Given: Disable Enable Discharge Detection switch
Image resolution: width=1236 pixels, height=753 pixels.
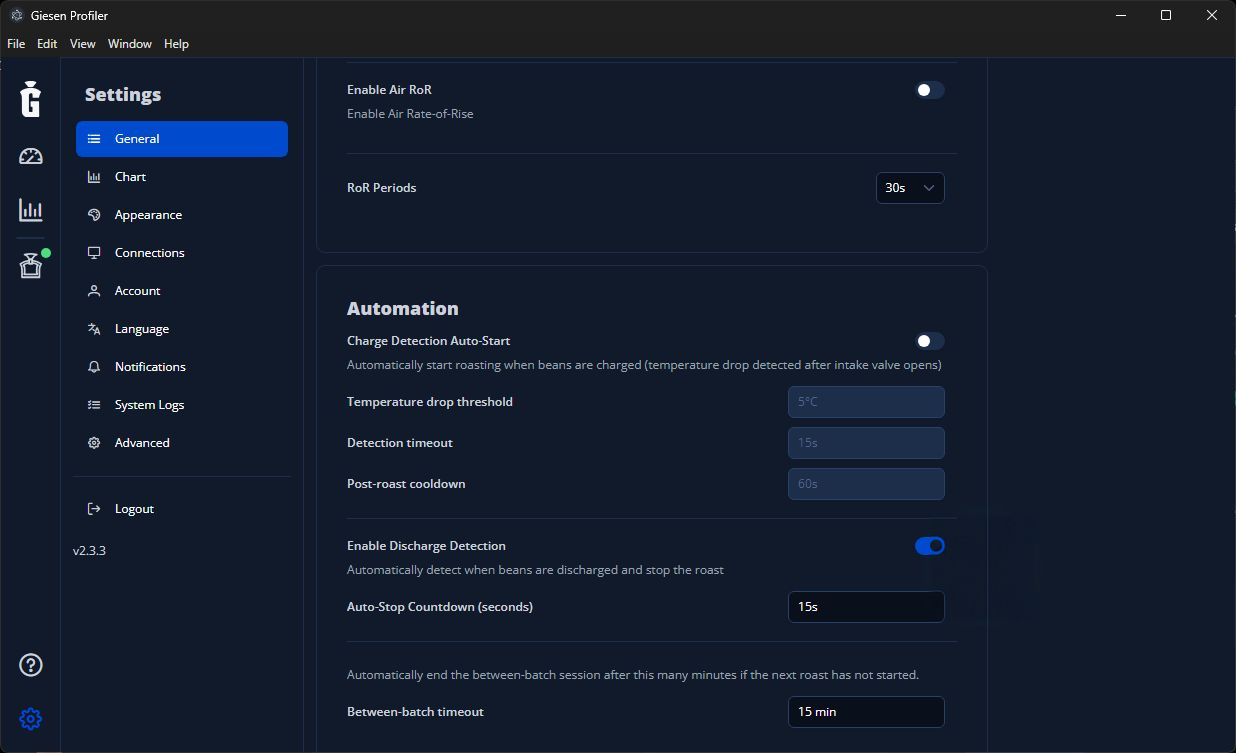Looking at the screenshot, I should coord(930,546).
